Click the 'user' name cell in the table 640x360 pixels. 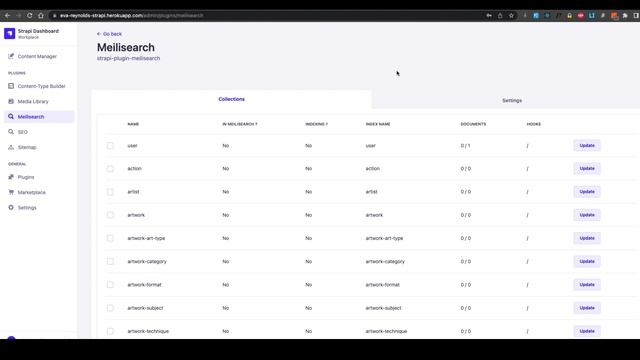point(132,146)
